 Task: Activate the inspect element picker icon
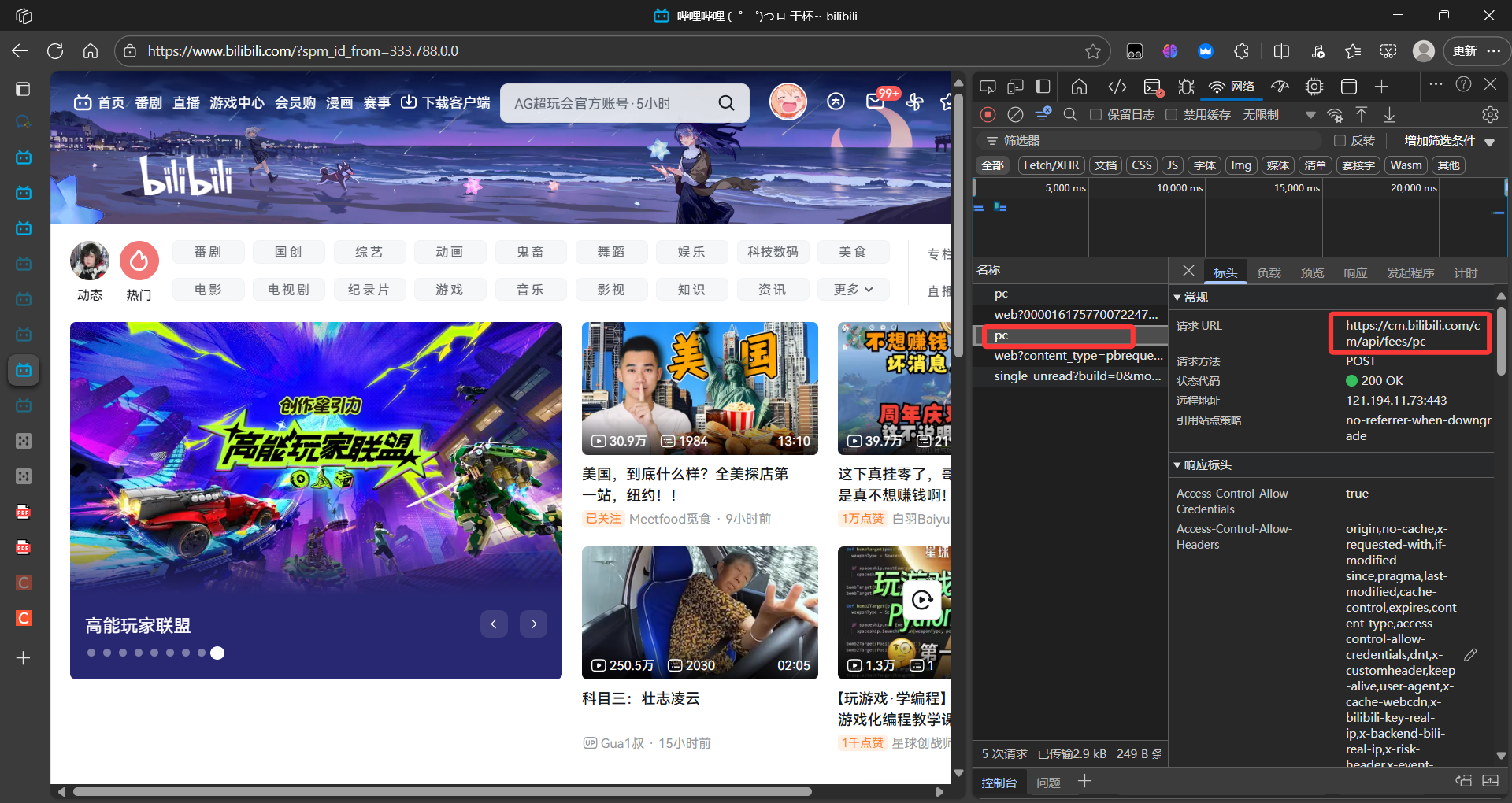coord(988,87)
